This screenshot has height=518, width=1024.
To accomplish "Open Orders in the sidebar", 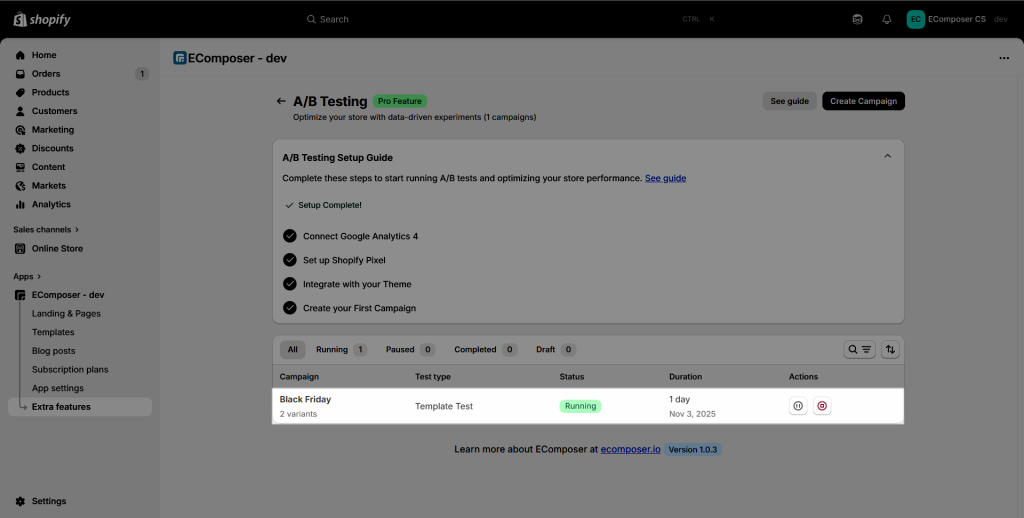I will pos(46,74).
